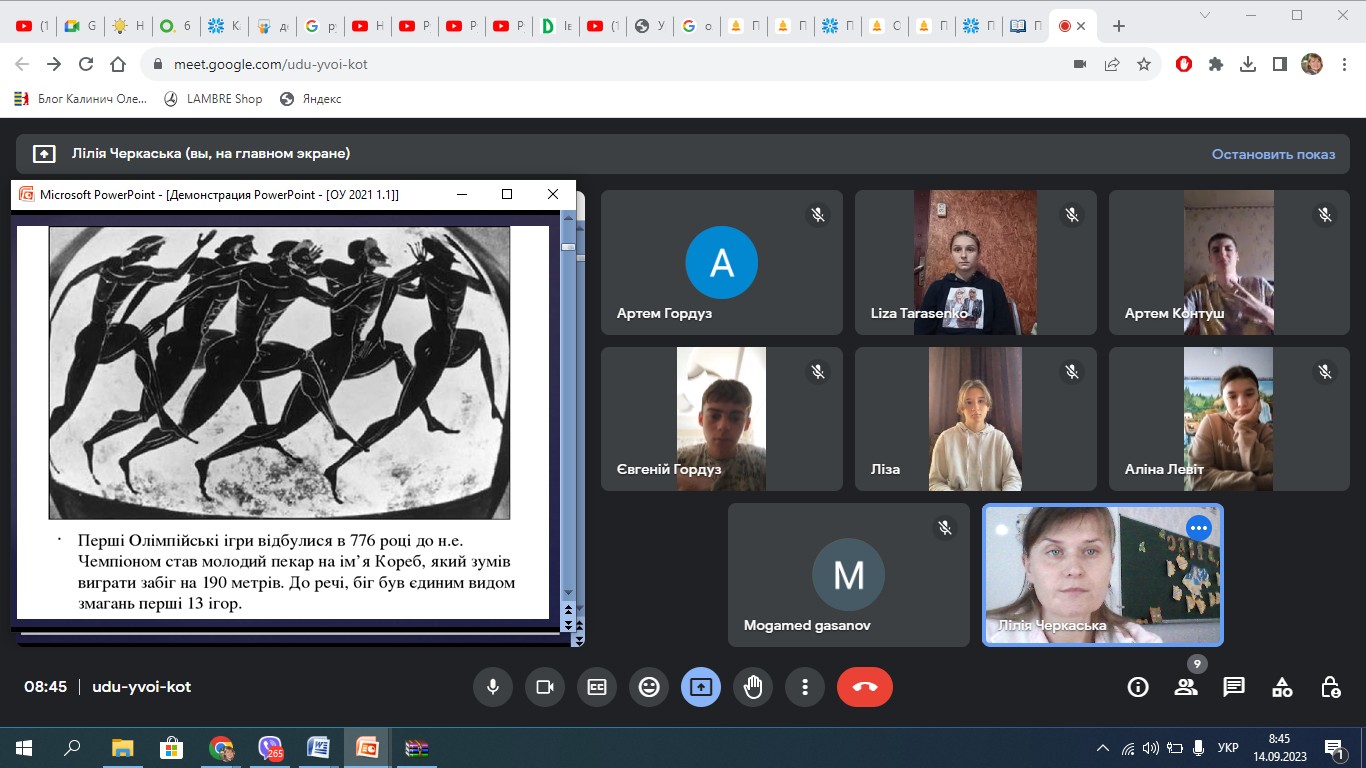This screenshot has height=768, width=1366.
Task: Click the muted mic on Liza Tarasenko tile
Action: coord(1072,215)
